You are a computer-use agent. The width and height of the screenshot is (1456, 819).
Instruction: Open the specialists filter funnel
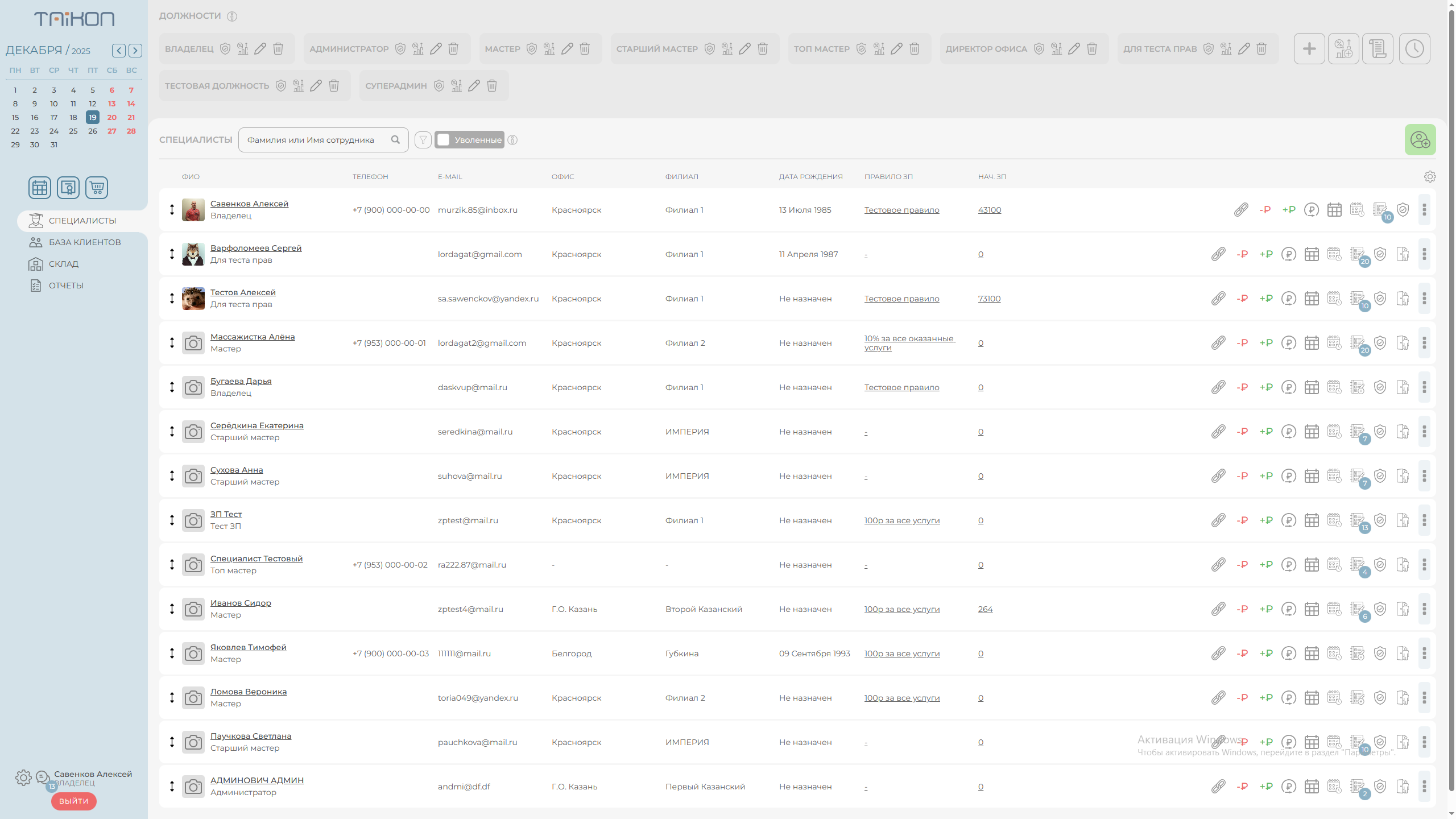(423, 140)
